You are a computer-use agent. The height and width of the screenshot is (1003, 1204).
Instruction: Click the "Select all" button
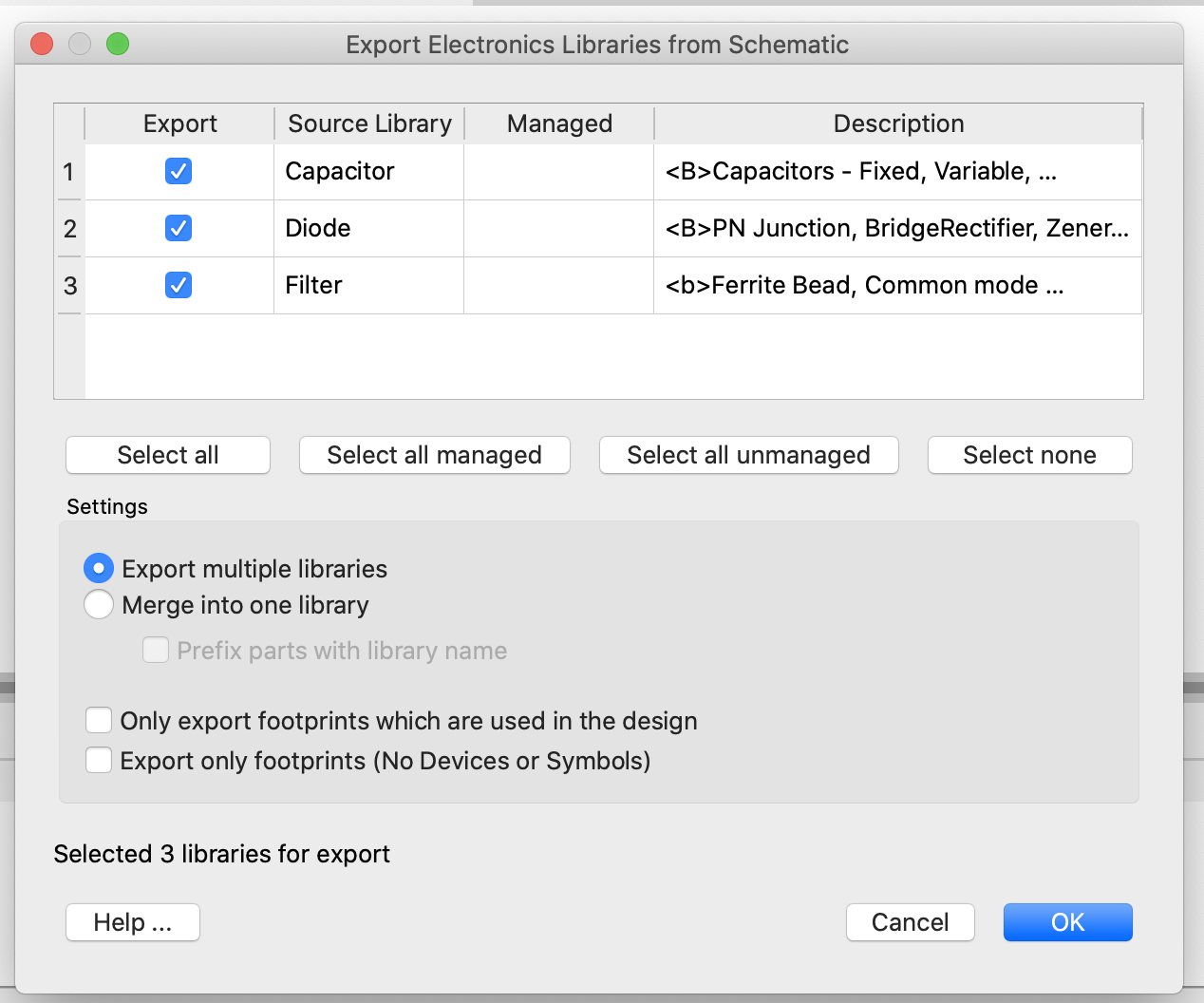(x=167, y=455)
